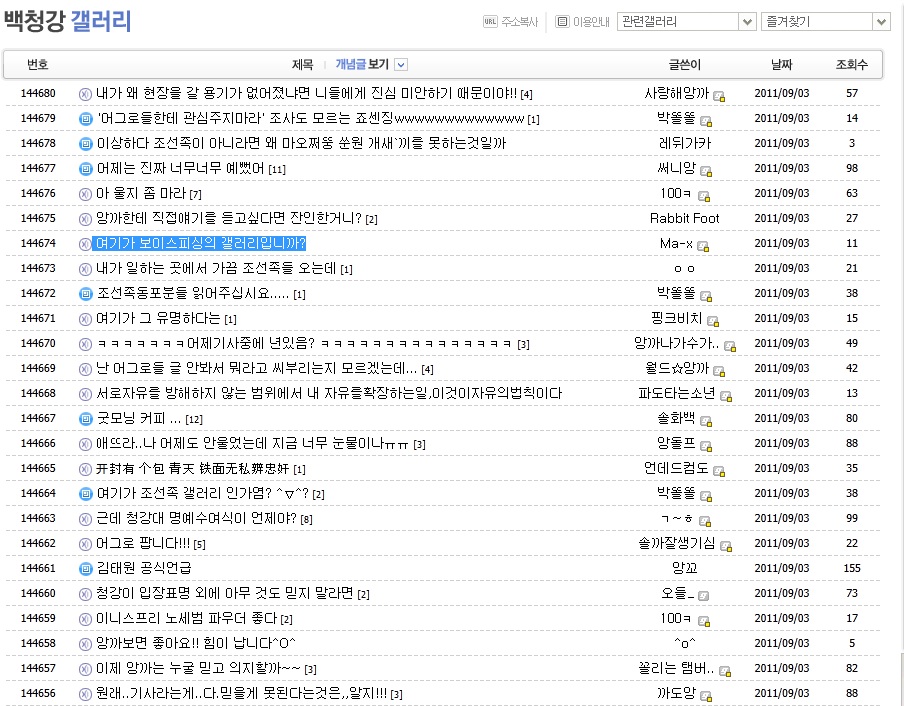Click comment count [8] on post 144663
The width and height of the screenshot is (904, 706).
pos(306,519)
